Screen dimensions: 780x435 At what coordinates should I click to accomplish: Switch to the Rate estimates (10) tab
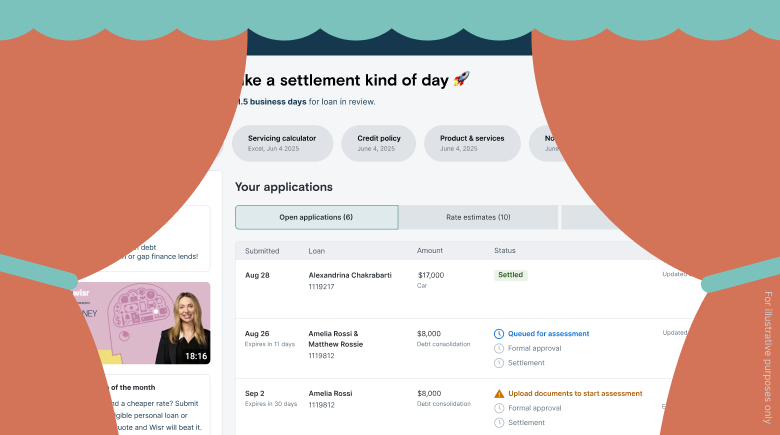478,218
